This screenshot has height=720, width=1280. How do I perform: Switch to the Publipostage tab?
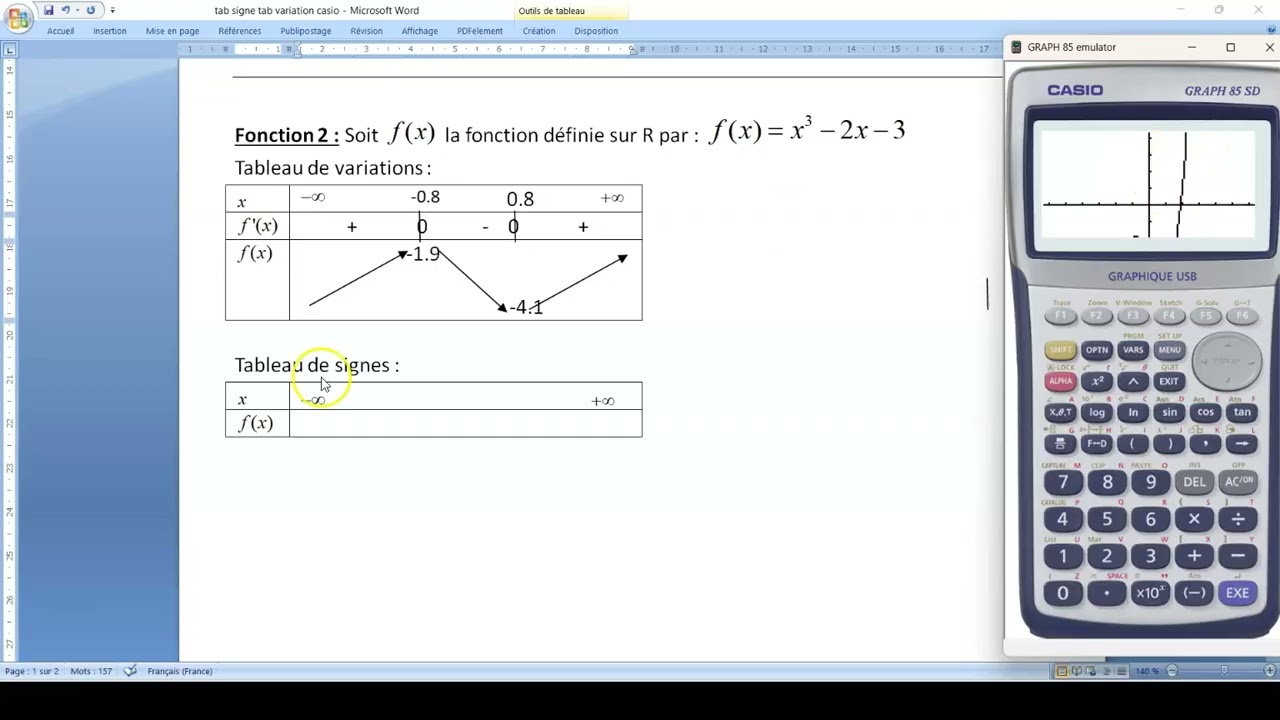pyautogui.click(x=306, y=31)
